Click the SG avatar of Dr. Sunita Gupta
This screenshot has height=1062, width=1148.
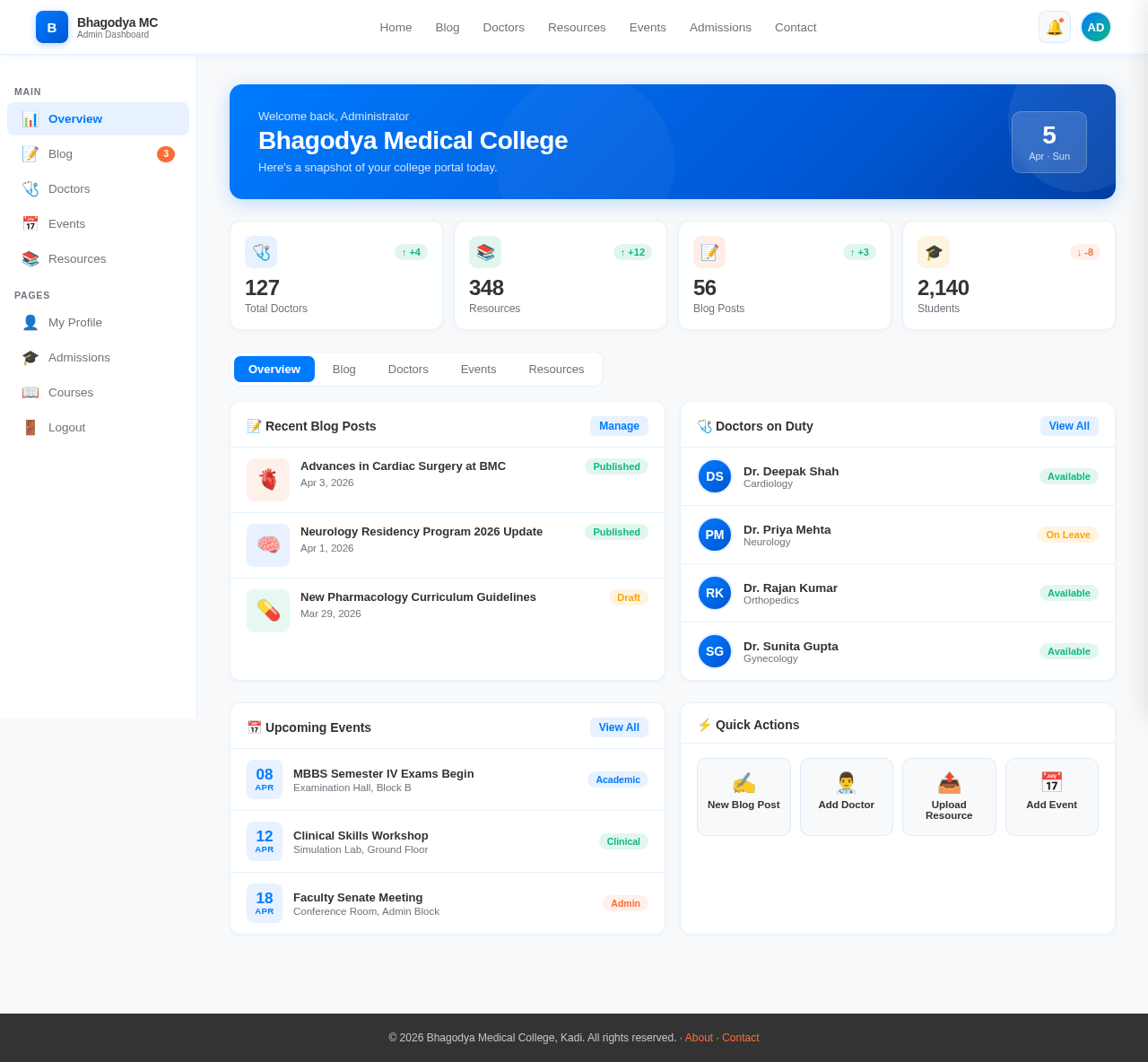pos(715,651)
